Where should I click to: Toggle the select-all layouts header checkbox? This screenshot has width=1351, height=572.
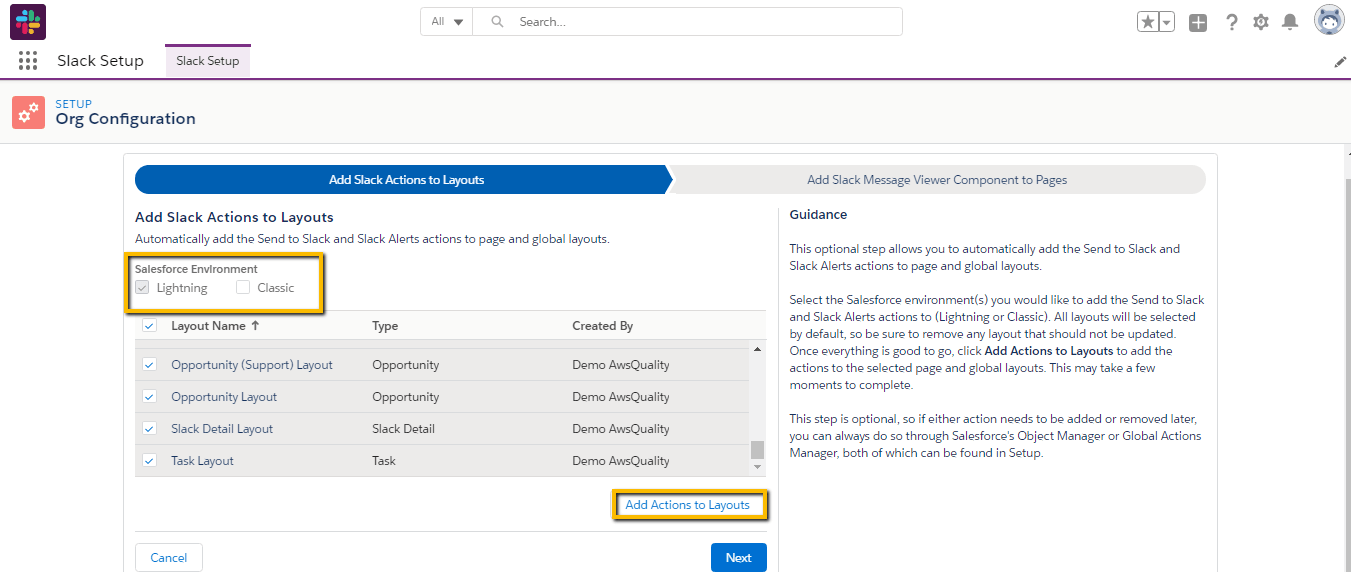click(149, 326)
